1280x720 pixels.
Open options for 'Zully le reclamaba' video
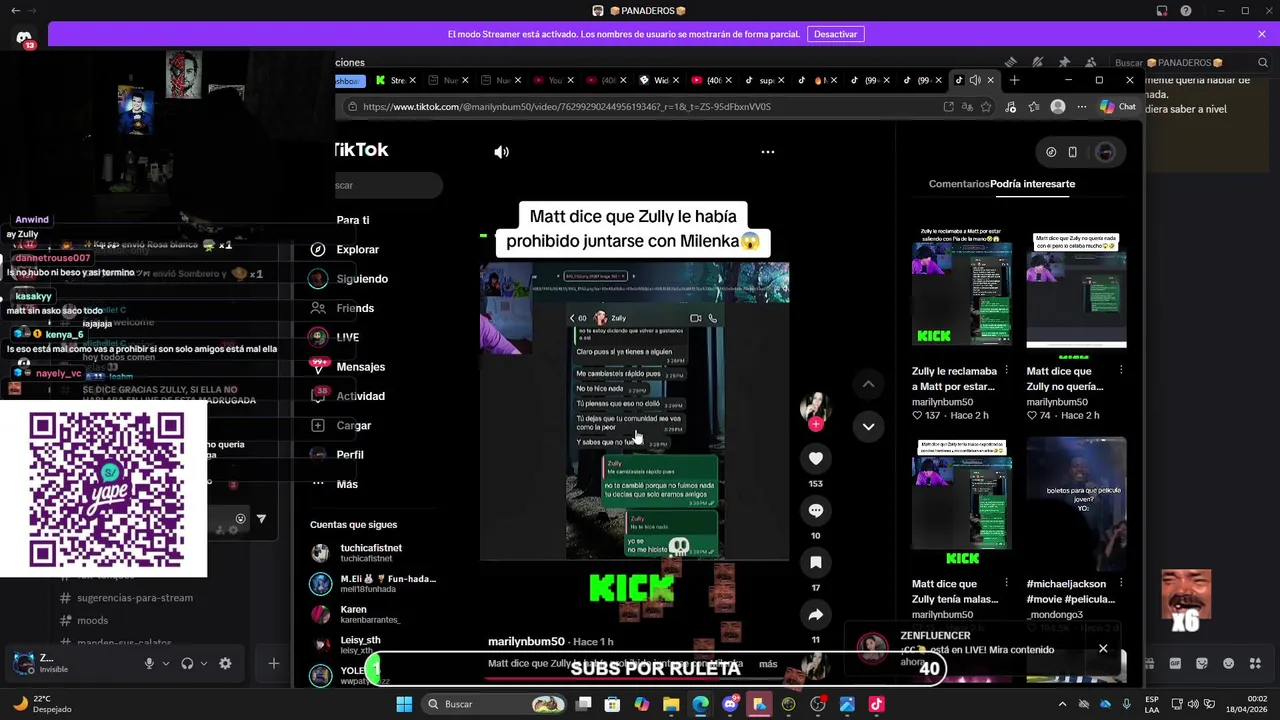pos(1006,370)
